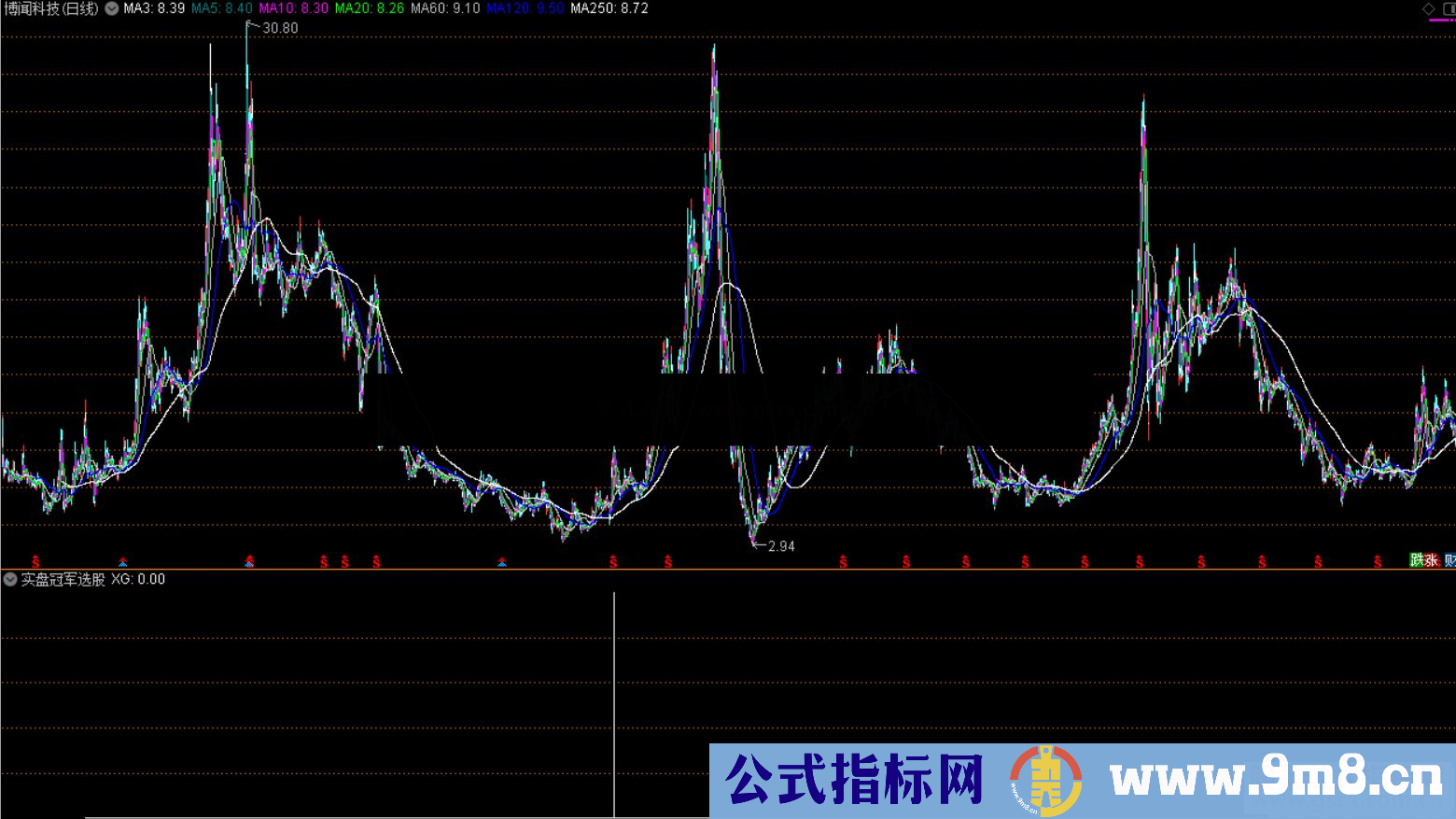Select the 博闻科技(日线) chart title
Viewport: 1456px width, 819px height.
click(x=51, y=8)
